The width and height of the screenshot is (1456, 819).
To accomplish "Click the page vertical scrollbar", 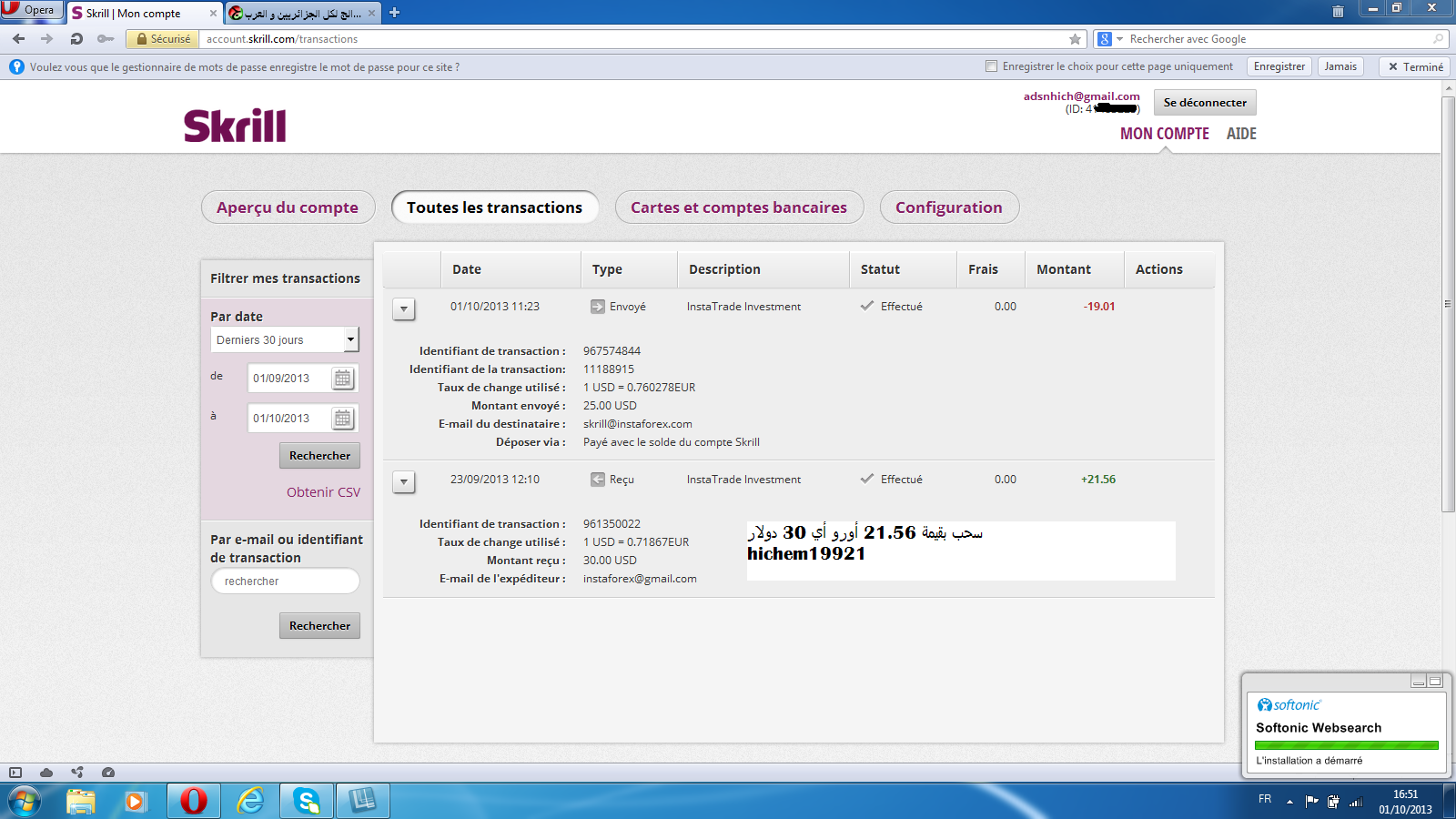I will (1448, 305).
